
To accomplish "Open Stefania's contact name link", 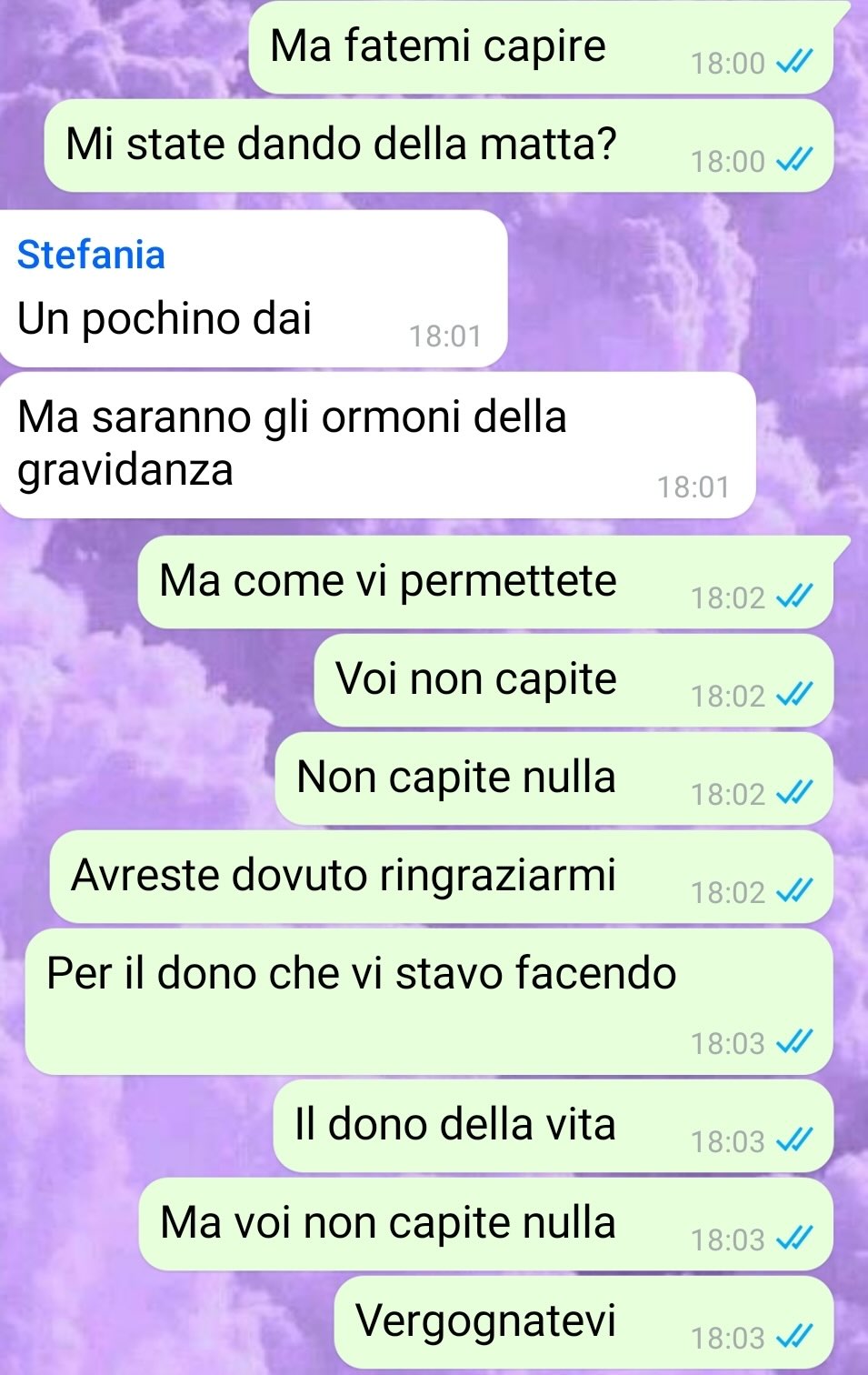I will click(x=91, y=255).
